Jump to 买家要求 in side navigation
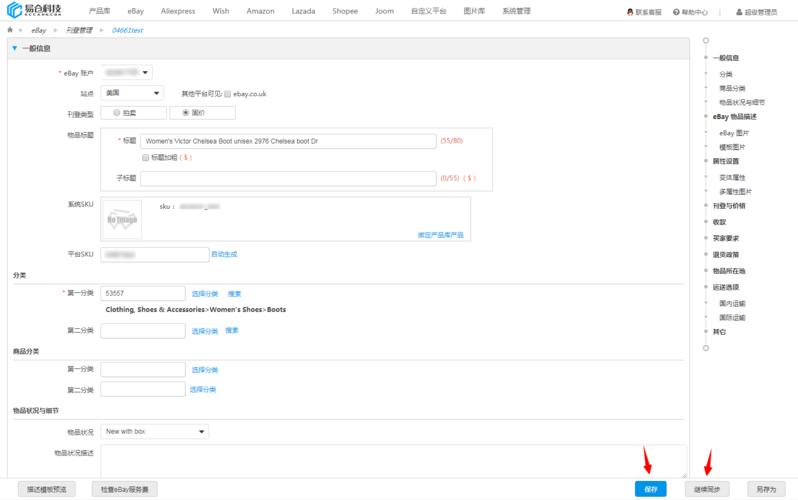The width and height of the screenshot is (798, 500). click(x=726, y=238)
